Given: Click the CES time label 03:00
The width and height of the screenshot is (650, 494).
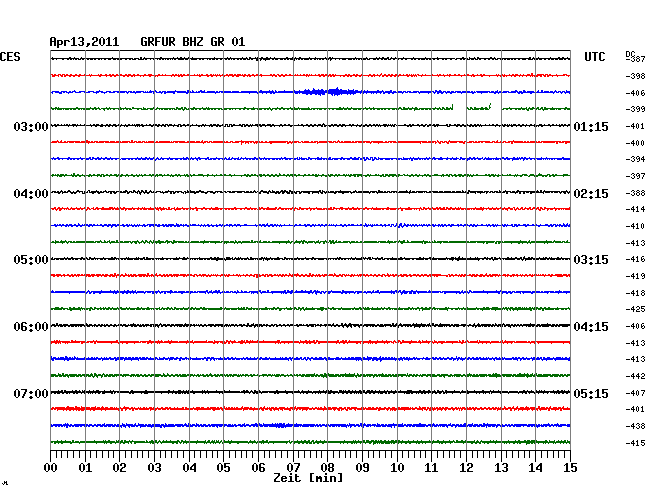Looking at the screenshot, I should (x=31, y=126).
